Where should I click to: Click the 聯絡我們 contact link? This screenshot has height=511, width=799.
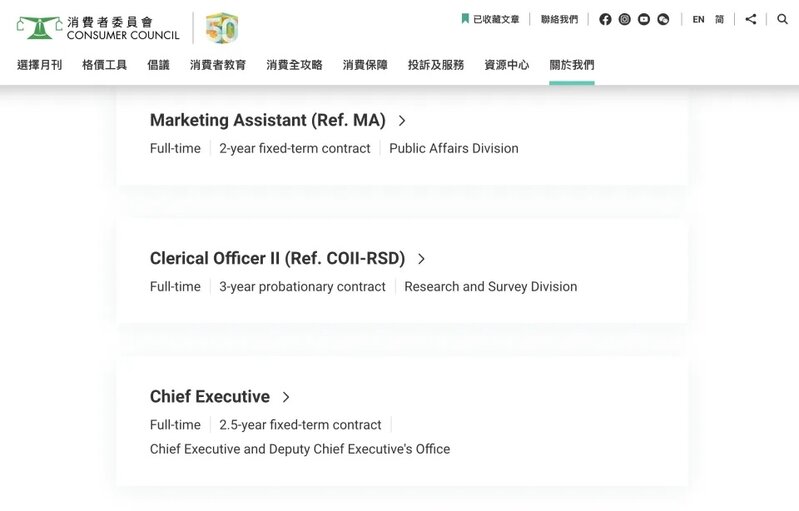(x=559, y=19)
